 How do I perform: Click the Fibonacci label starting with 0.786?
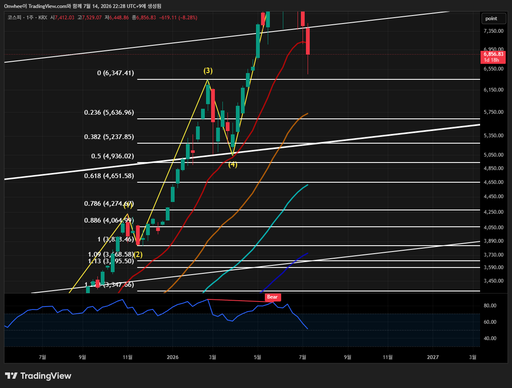pyautogui.click(x=109, y=203)
